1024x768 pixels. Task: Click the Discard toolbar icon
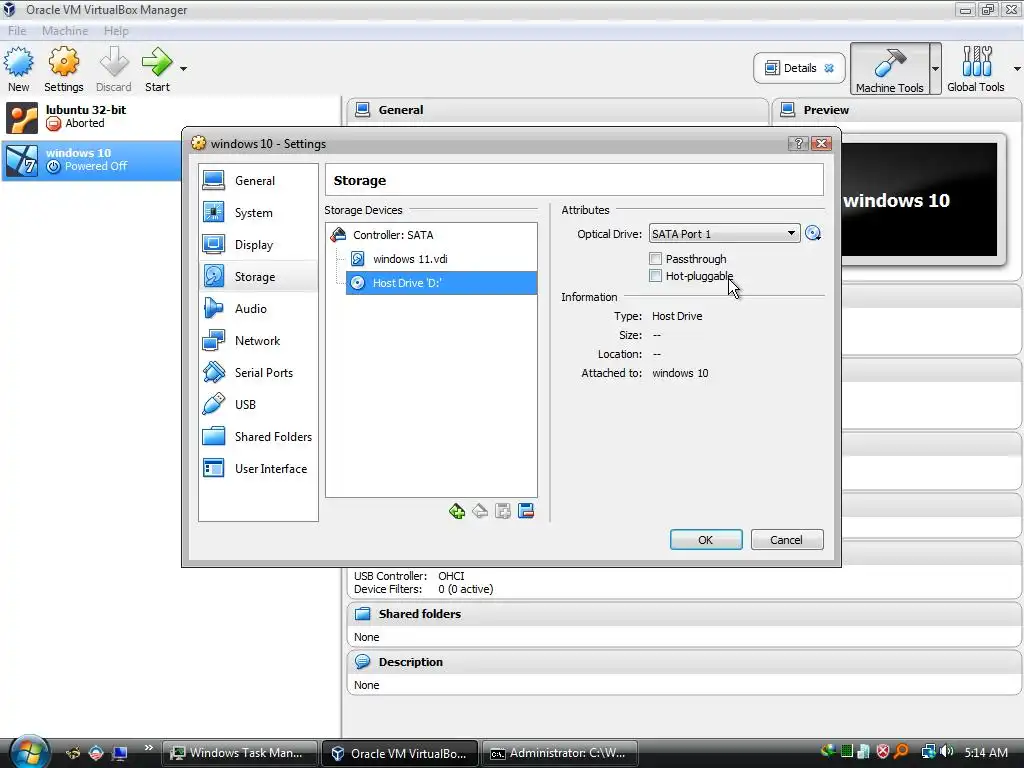click(x=114, y=69)
